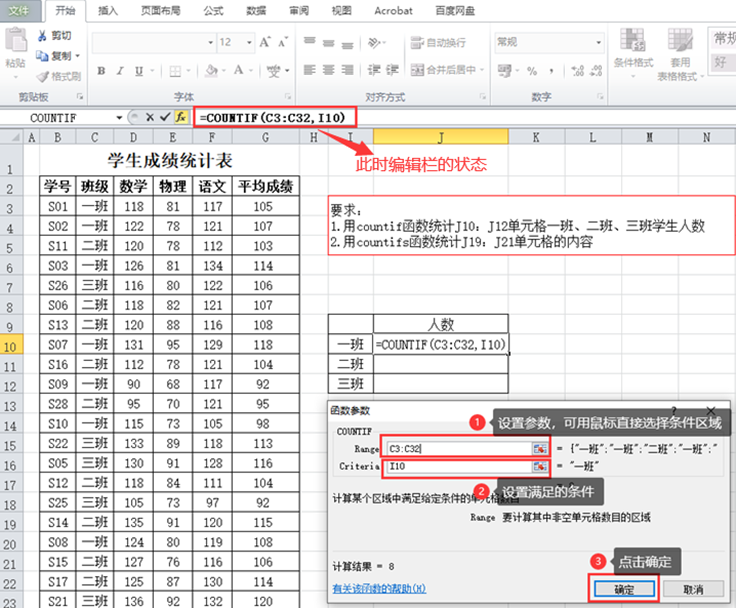Click the bottom align icon

click(x=347, y=44)
